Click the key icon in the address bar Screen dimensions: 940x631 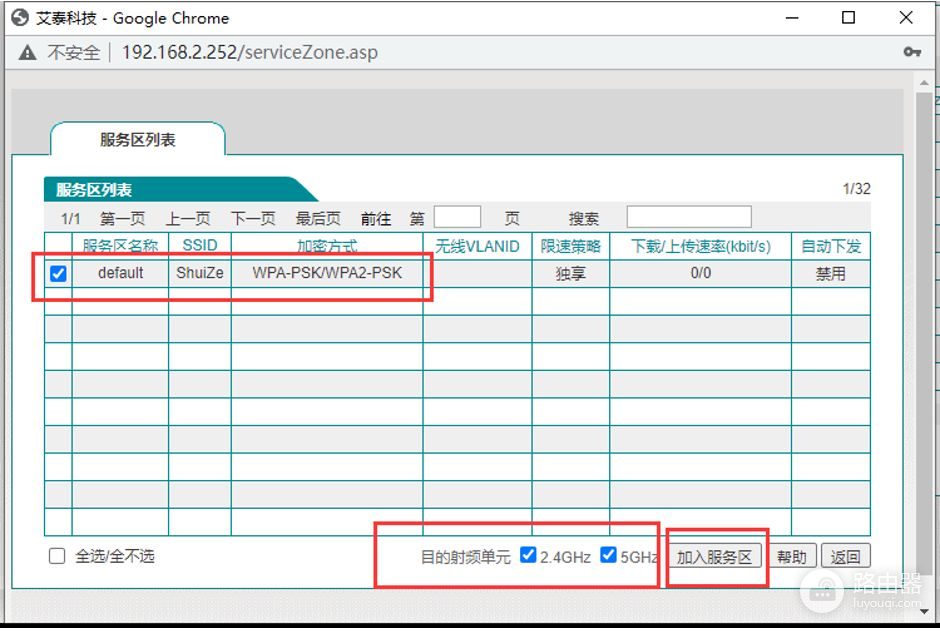click(912, 51)
